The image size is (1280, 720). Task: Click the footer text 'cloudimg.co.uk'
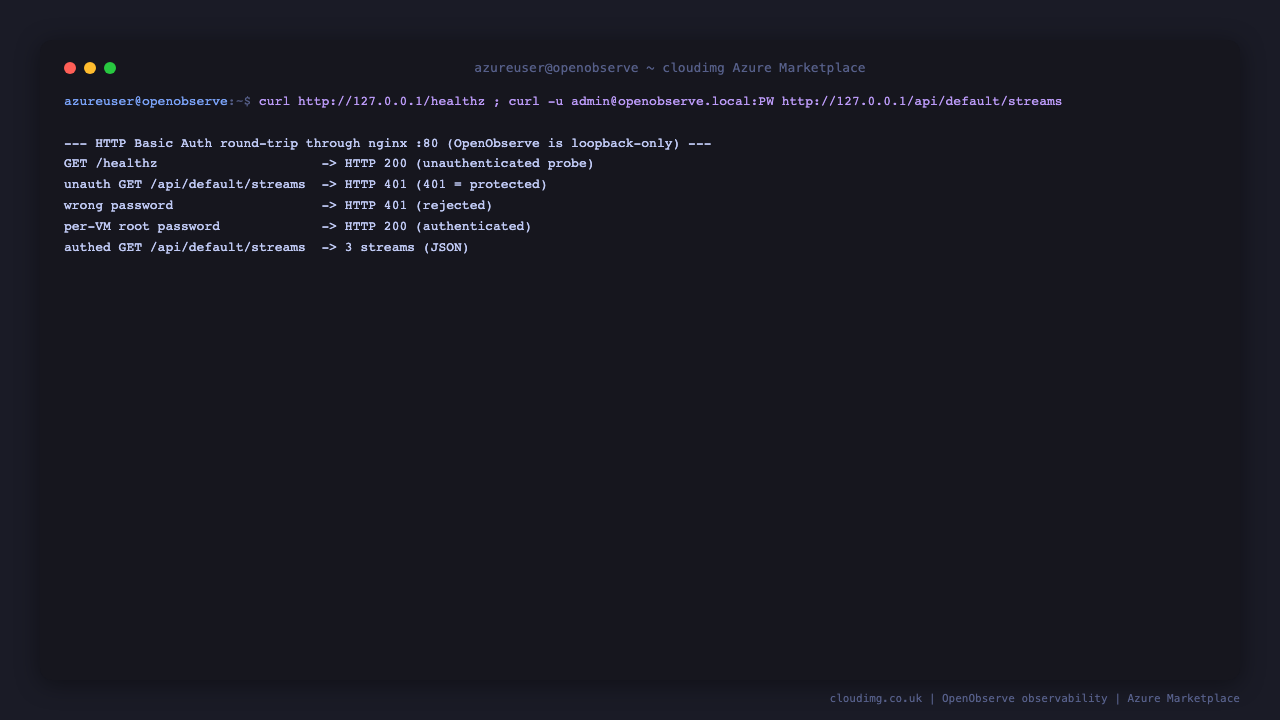pos(876,698)
